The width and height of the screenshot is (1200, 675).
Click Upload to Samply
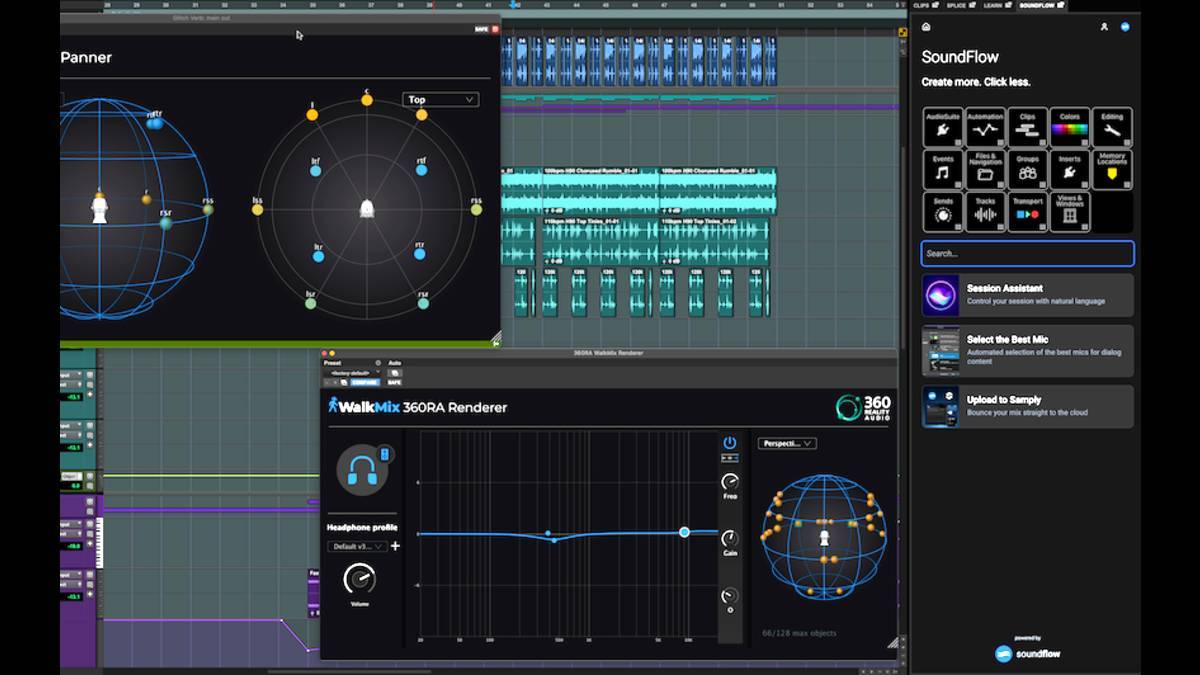tap(1028, 406)
